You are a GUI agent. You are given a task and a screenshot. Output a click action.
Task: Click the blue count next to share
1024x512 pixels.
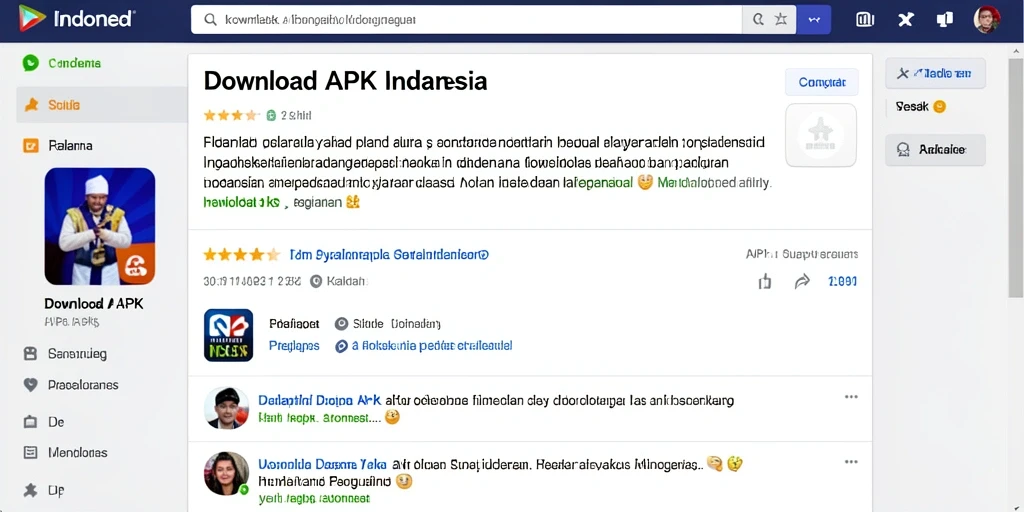[x=842, y=281]
